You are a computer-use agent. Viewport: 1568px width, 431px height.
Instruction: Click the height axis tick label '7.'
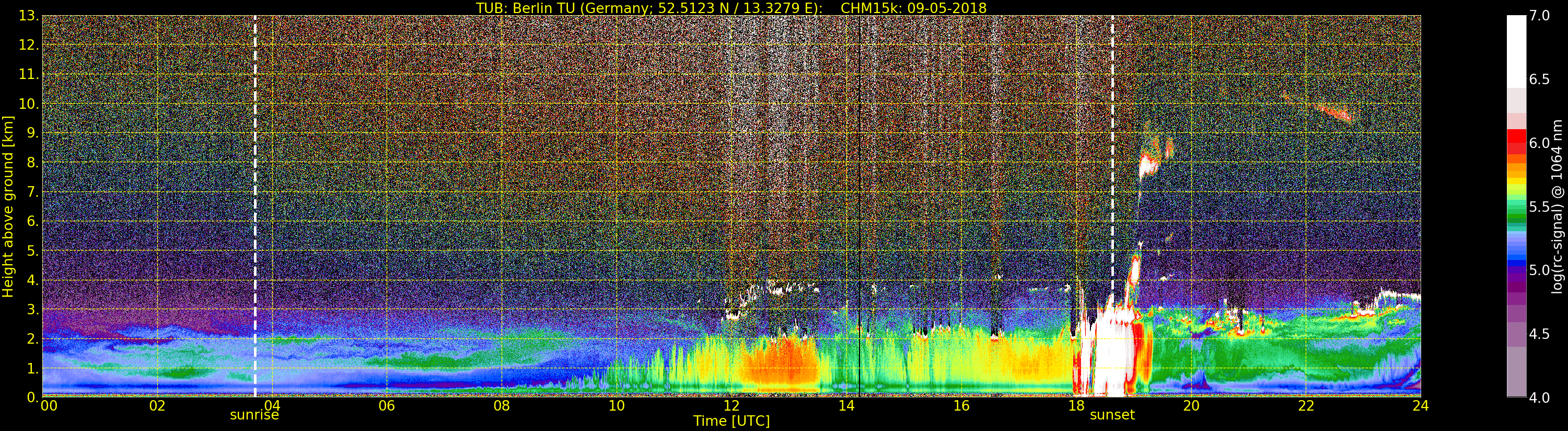coord(32,192)
